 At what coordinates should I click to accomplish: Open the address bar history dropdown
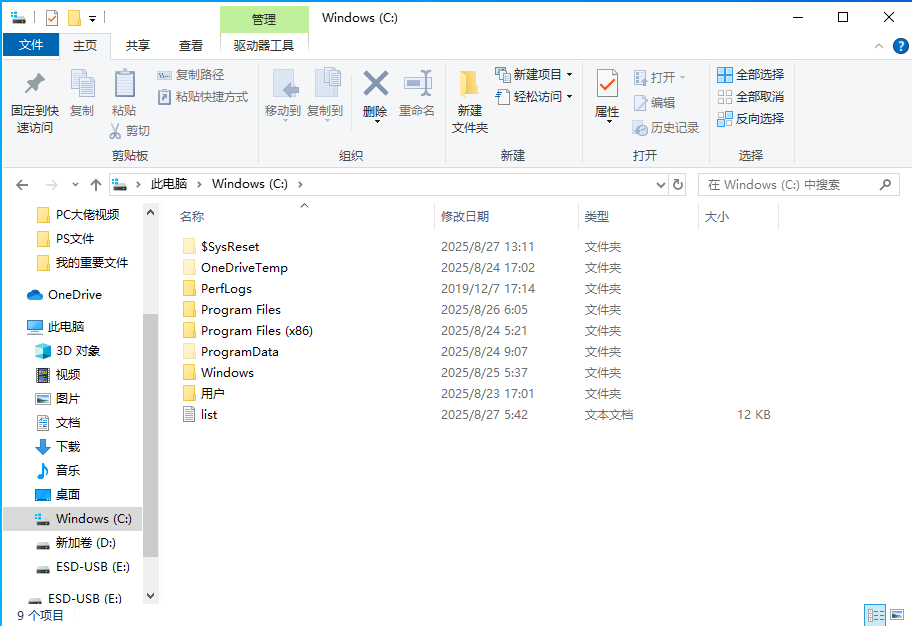tap(661, 185)
